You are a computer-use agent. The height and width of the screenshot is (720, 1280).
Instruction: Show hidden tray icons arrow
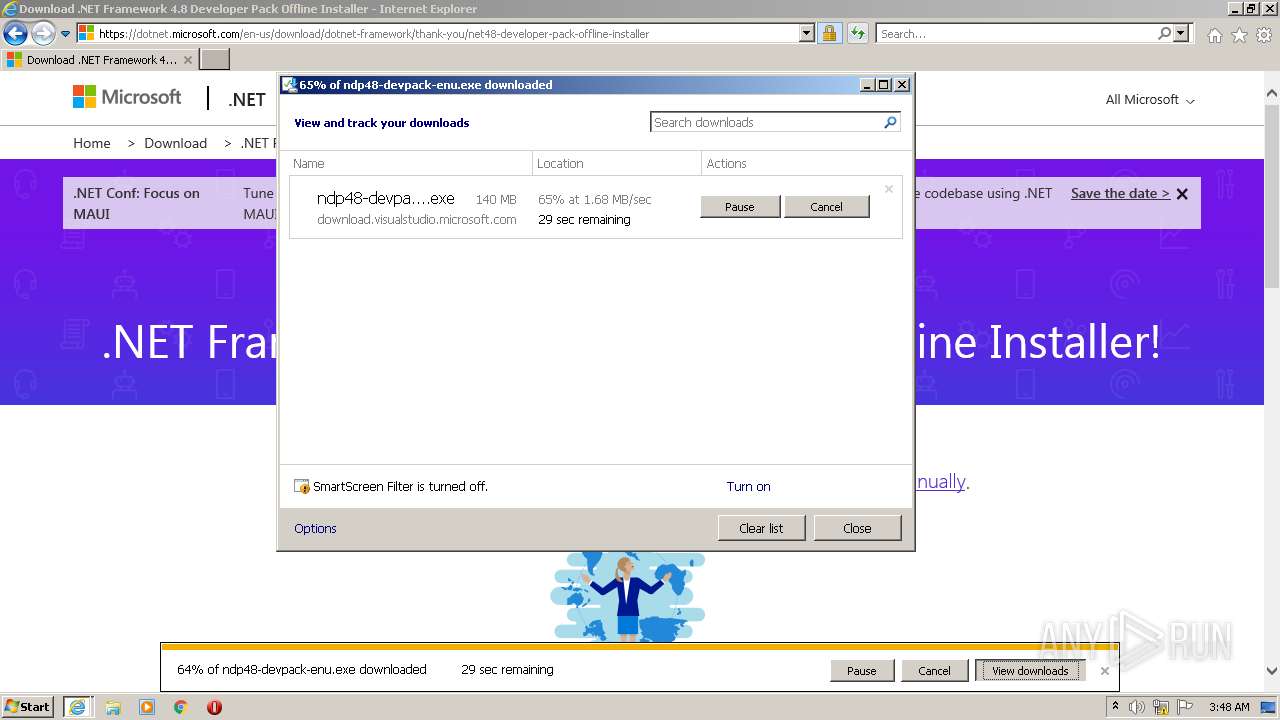coord(1116,707)
